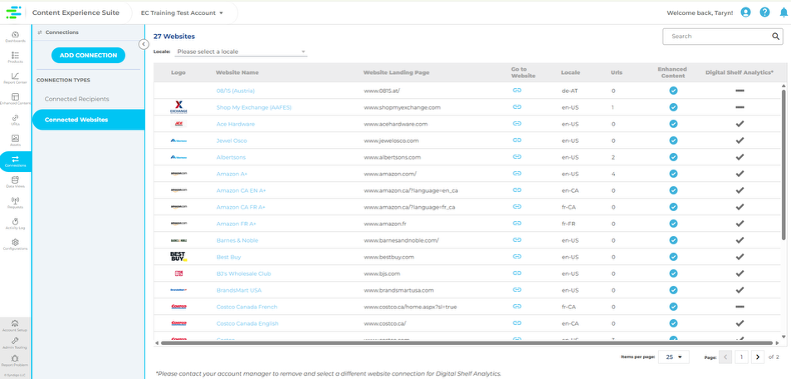Screen dimensions: 792x380
Task: Toggle Digital Shelf Analytics check for Amazon CA EN A+
Action: click(x=740, y=191)
